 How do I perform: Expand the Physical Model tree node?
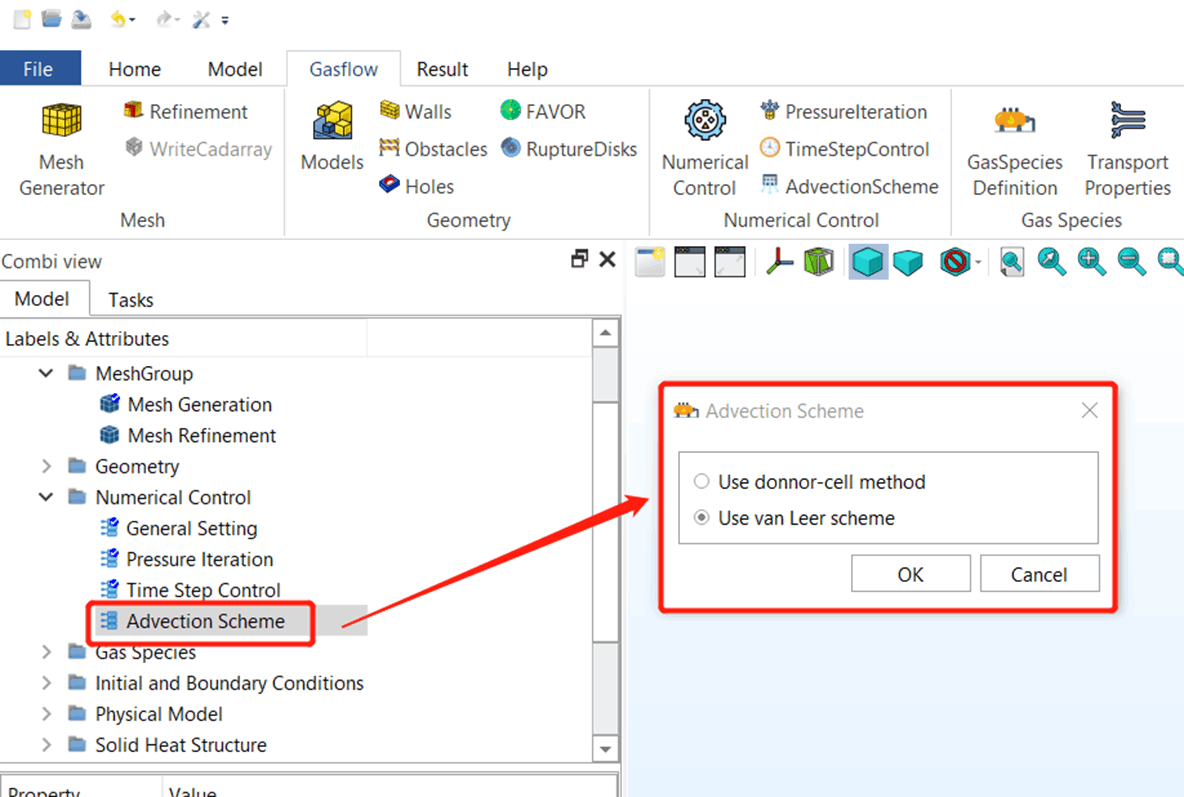click(46, 714)
